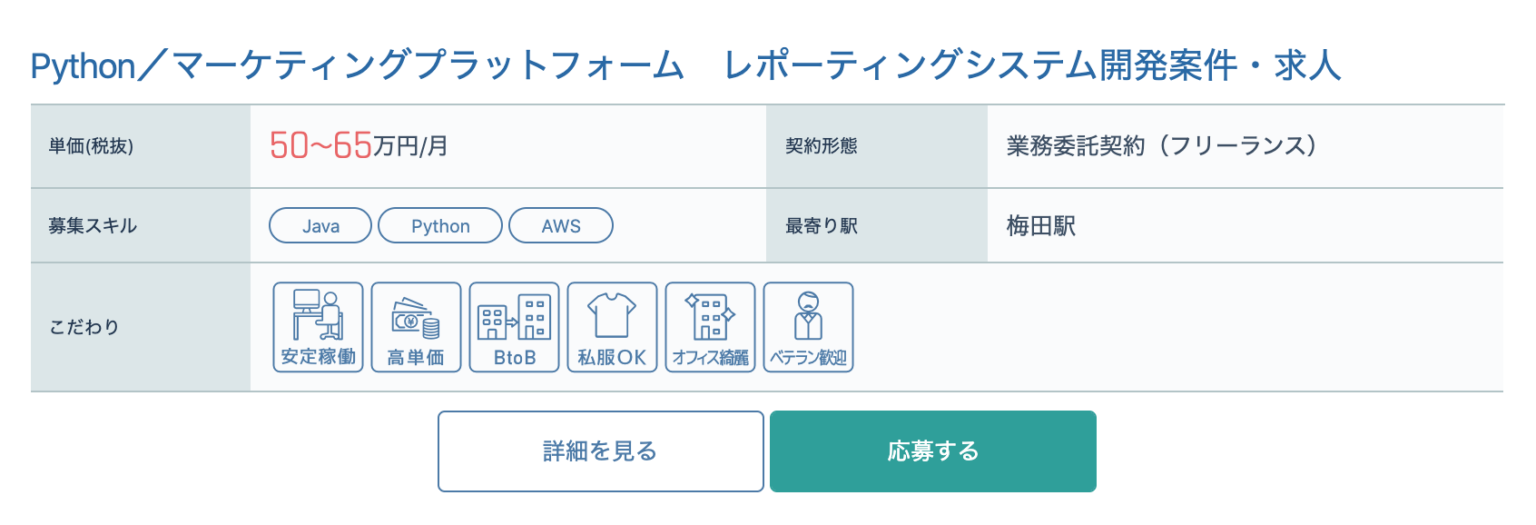Click the 最寄り駅 header cell

(x=877, y=226)
